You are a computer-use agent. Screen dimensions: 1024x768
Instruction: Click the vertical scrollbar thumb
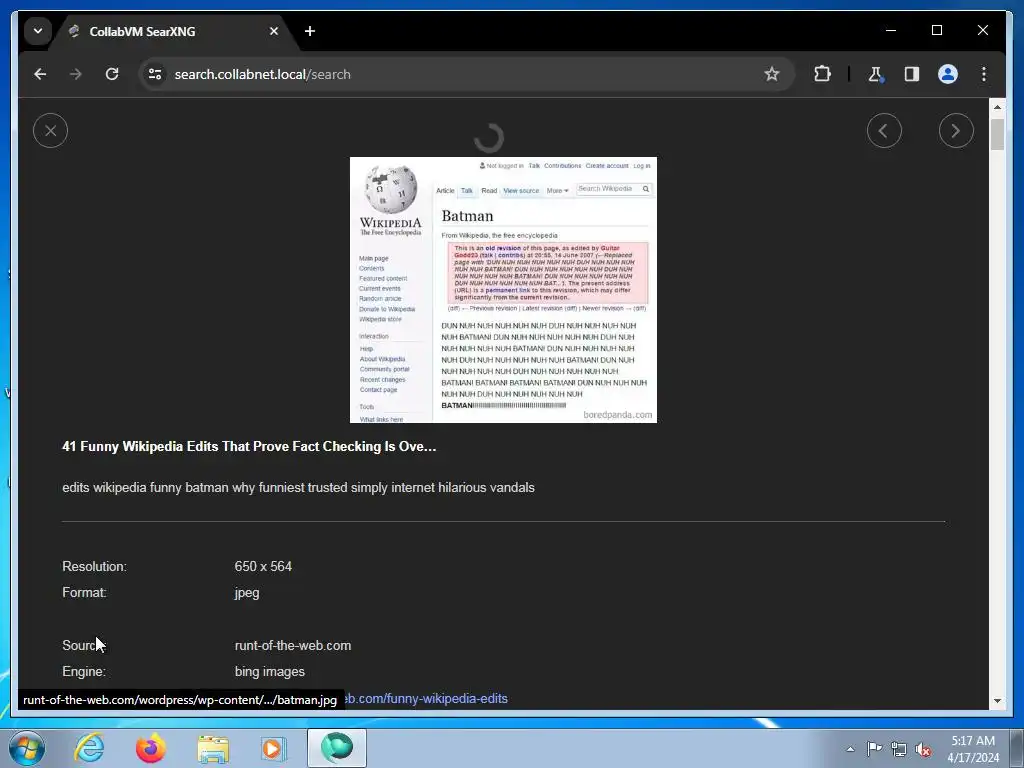point(997,135)
